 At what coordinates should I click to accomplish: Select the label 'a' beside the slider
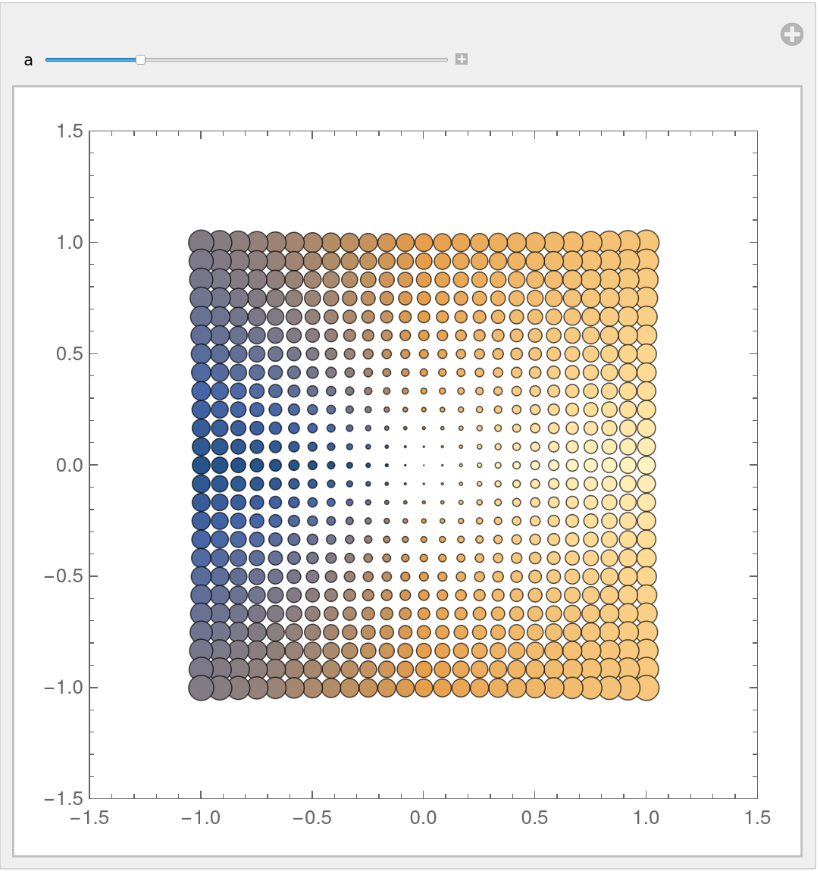pyautogui.click(x=28, y=60)
